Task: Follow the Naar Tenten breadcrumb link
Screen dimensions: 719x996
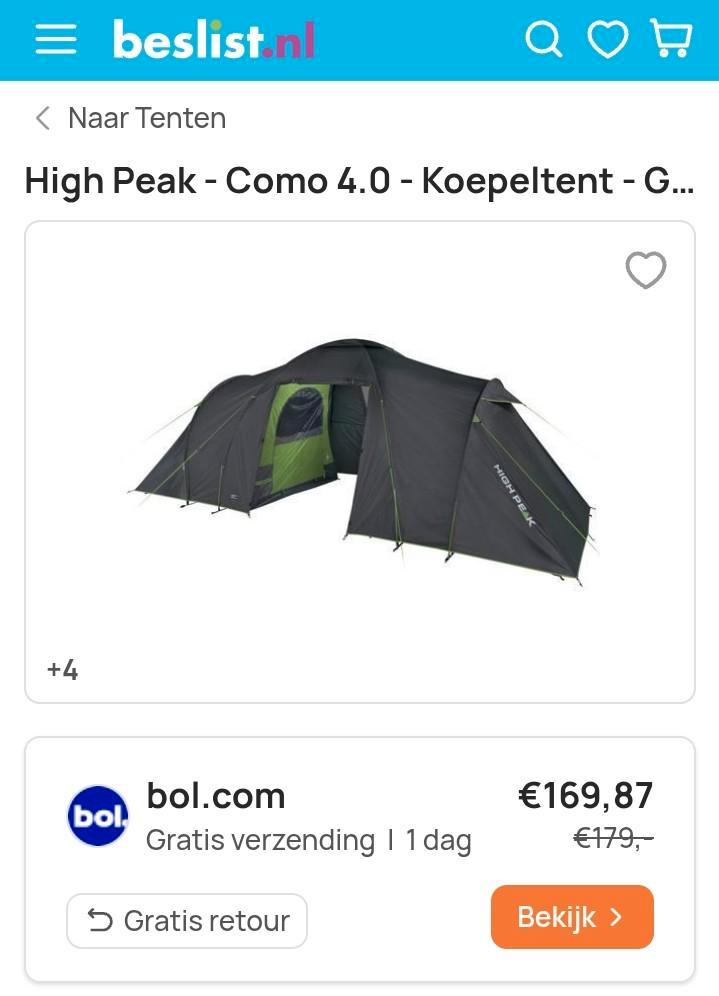Action: [147, 118]
